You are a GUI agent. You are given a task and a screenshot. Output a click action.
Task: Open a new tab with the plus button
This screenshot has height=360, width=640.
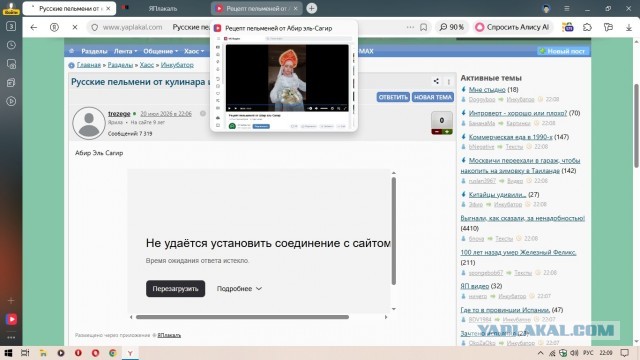click(311, 8)
